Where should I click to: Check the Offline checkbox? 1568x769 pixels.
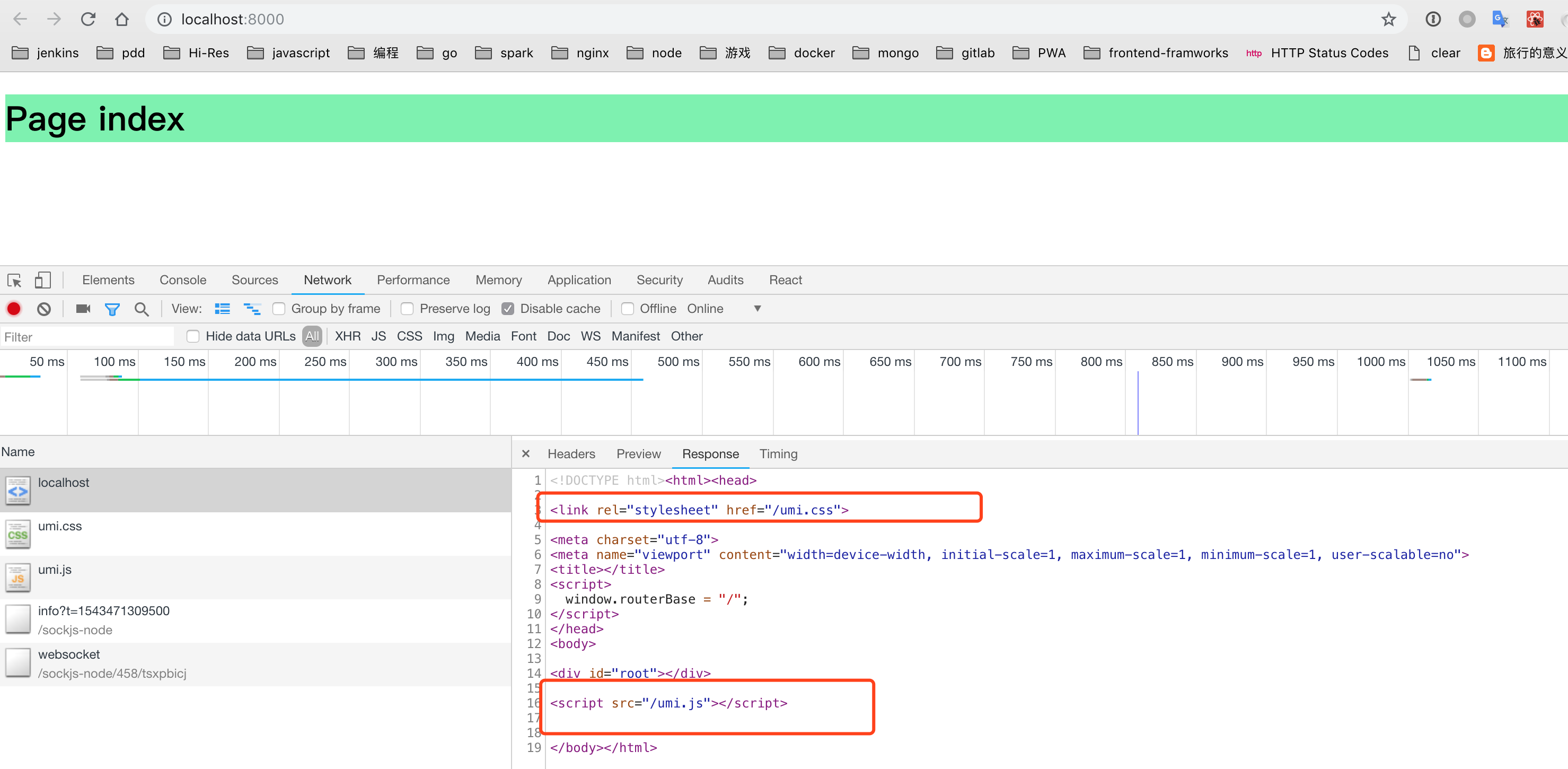(628, 309)
